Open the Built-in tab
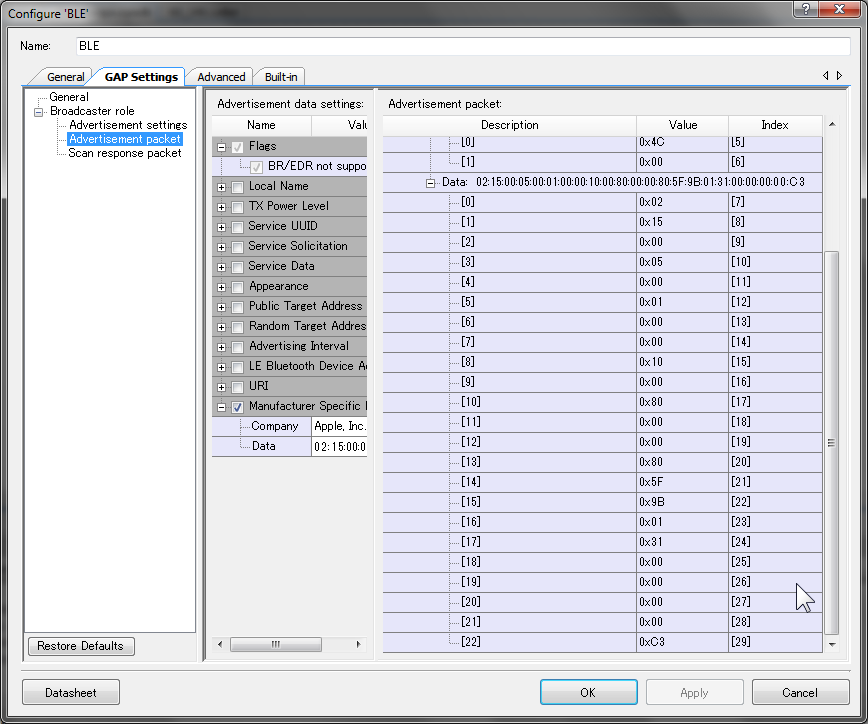868x724 pixels. pyautogui.click(x=281, y=77)
